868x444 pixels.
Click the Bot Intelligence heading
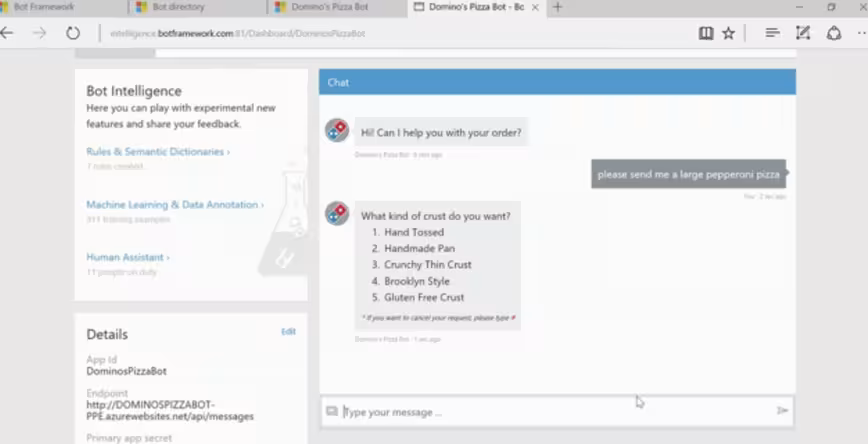134,91
